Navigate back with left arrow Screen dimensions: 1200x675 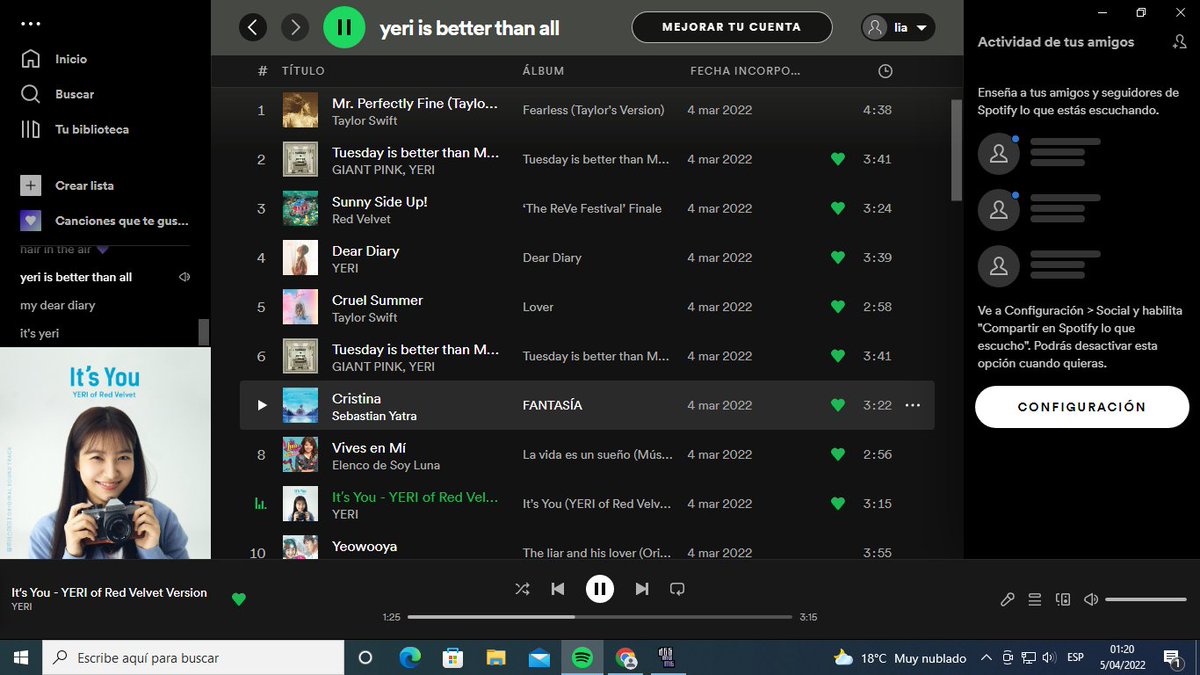[x=252, y=28]
